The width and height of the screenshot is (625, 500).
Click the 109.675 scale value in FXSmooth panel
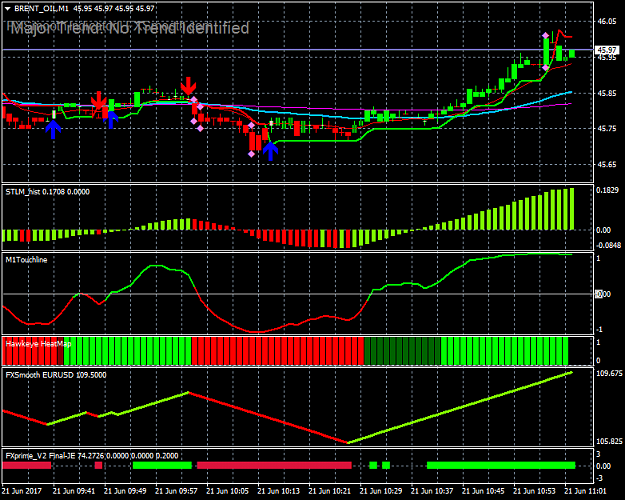coord(609,373)
